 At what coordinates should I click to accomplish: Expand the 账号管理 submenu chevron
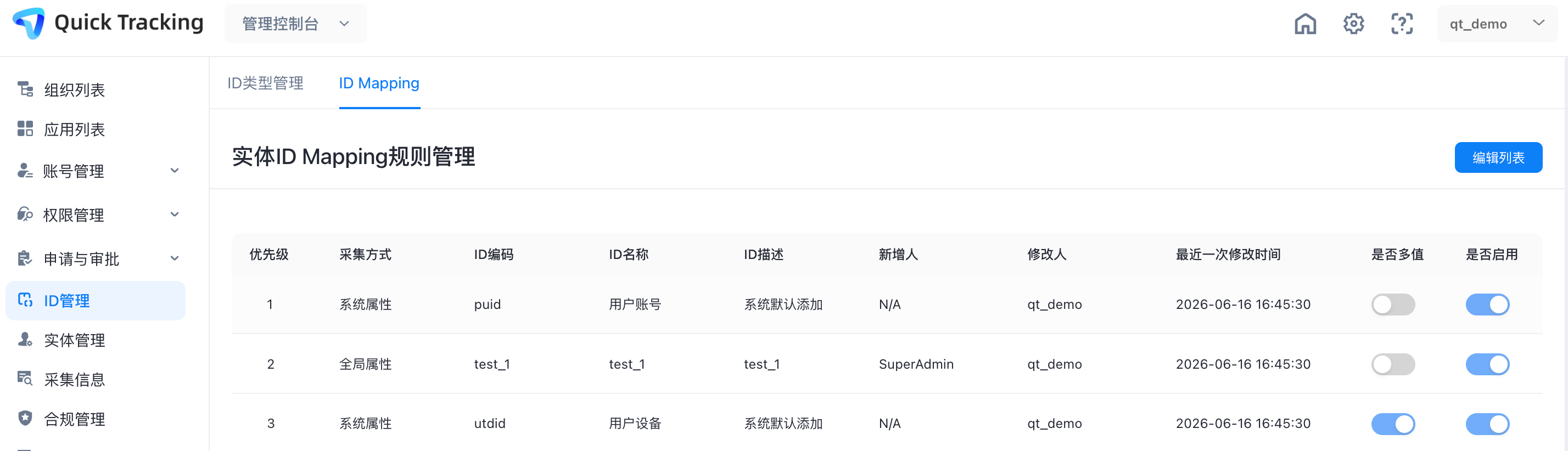coord(175,171)
